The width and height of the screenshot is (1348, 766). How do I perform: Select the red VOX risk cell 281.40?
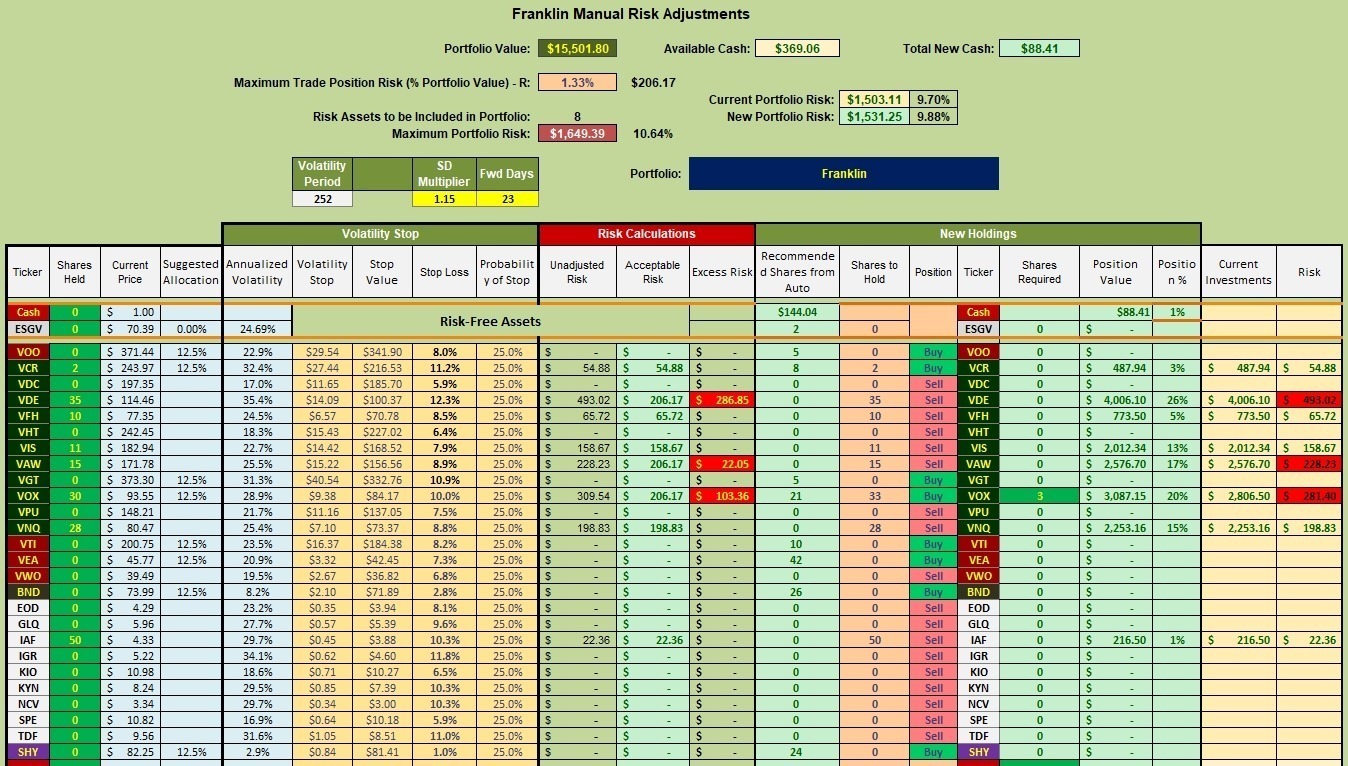(x=1309, y=496)
